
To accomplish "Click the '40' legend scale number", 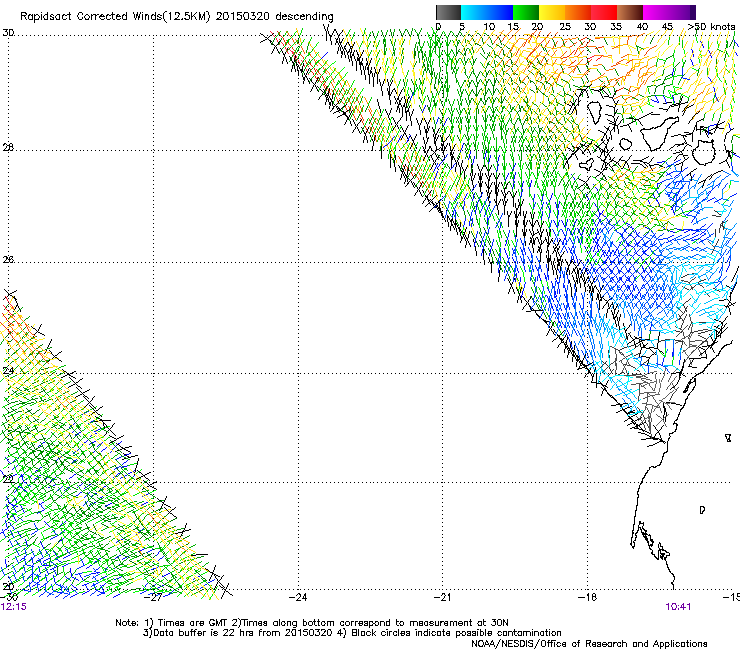I will point(642,27).
